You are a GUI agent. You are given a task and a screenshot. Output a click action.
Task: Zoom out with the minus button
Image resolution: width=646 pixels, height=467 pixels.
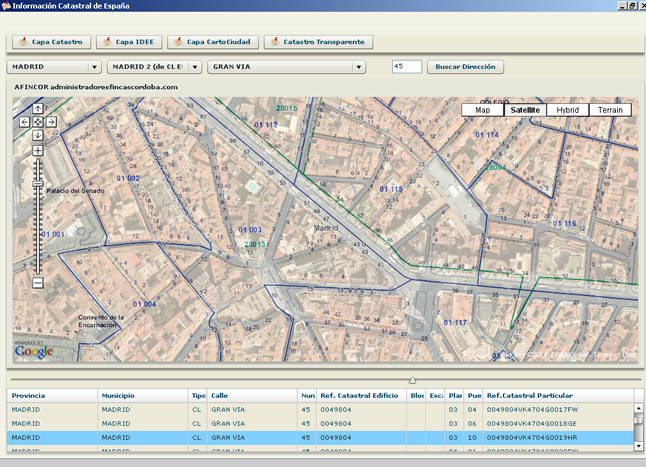tap(38, 283)
